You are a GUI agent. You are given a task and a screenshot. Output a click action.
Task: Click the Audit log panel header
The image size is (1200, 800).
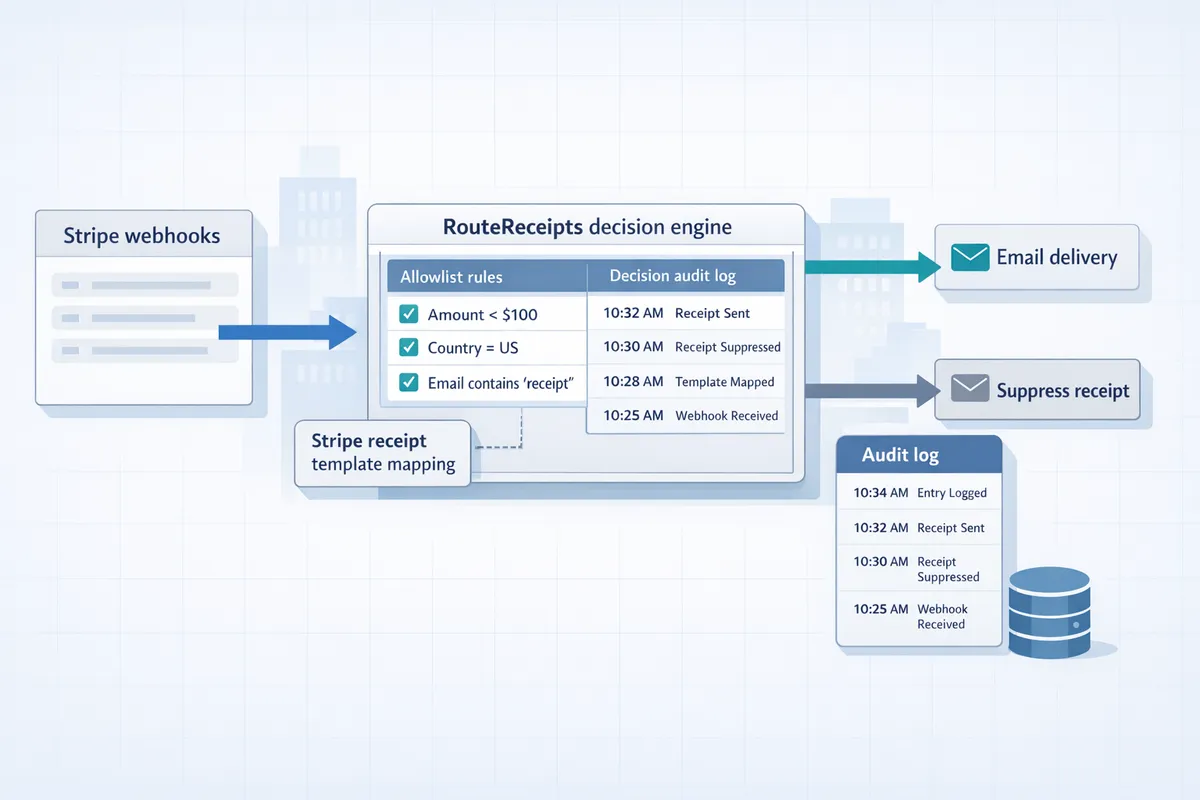point(918,455)
